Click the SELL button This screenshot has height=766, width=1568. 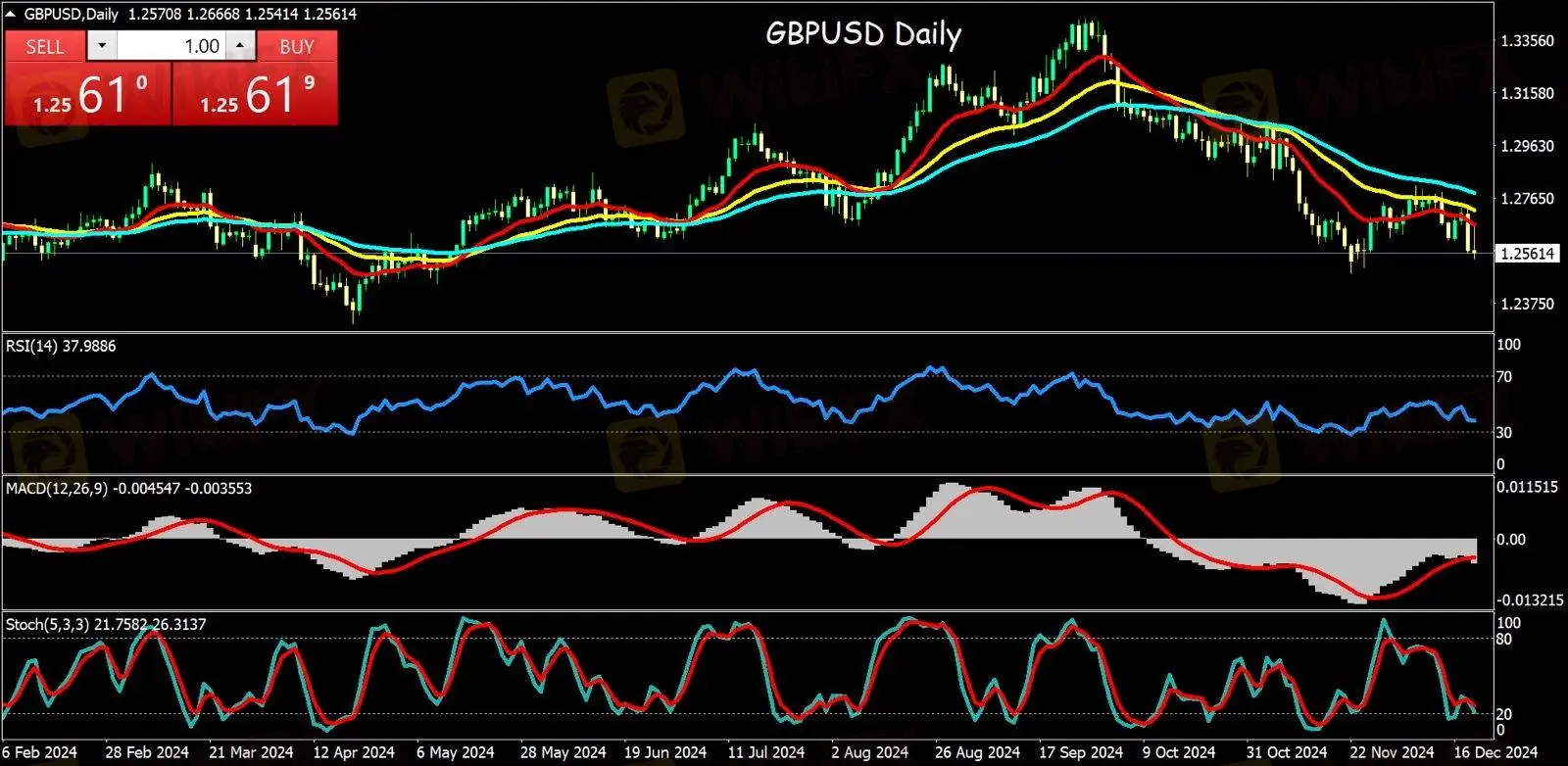pos(45,46)
